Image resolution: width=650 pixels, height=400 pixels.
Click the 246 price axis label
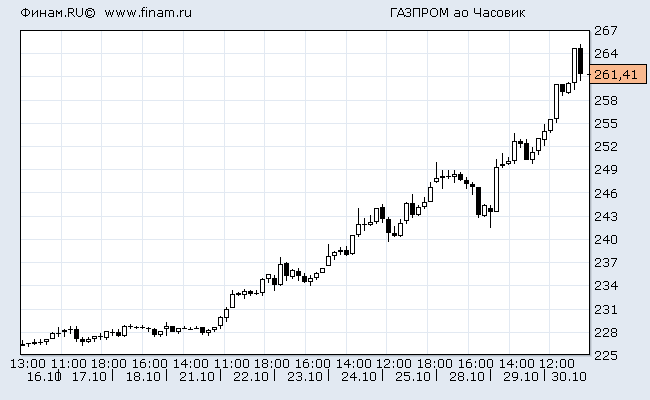click(x=606, y=194)
